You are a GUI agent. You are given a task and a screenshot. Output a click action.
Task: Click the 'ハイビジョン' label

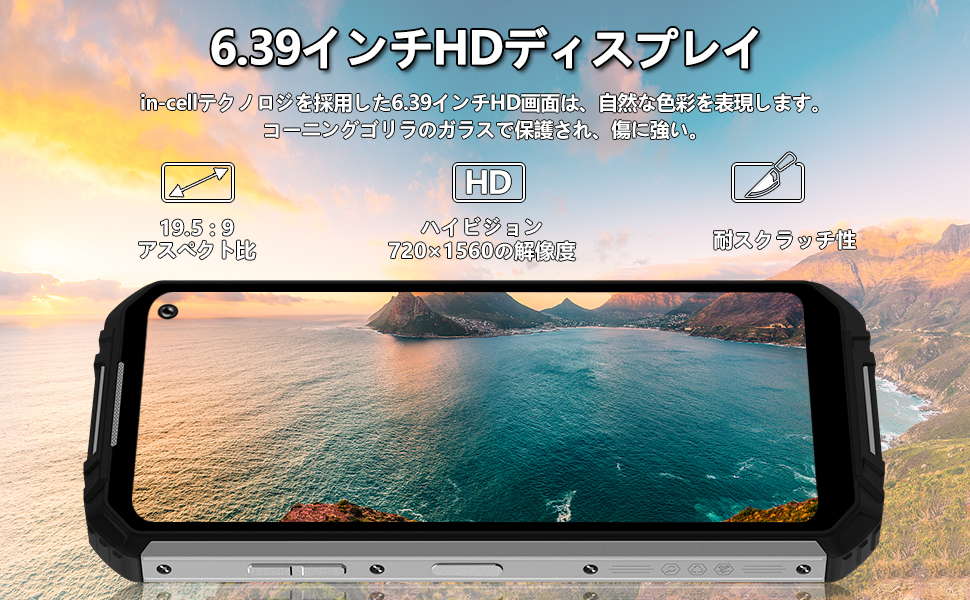482,227
